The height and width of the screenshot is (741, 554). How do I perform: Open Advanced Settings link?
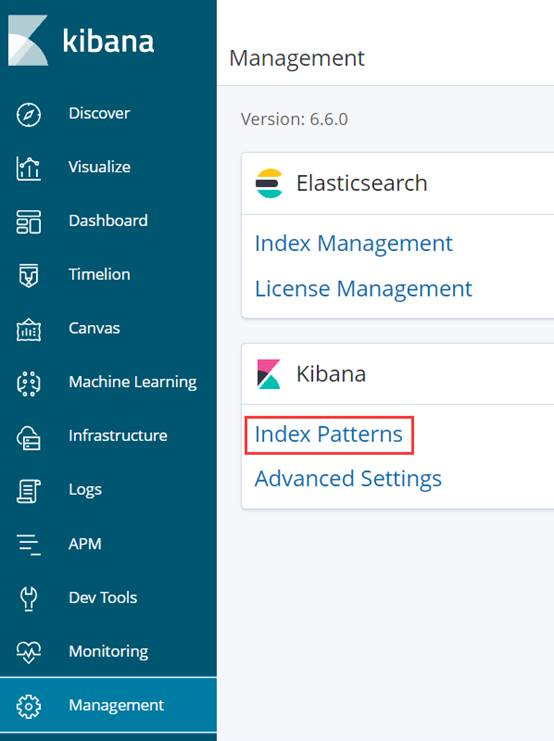click(x=348, y=479)
